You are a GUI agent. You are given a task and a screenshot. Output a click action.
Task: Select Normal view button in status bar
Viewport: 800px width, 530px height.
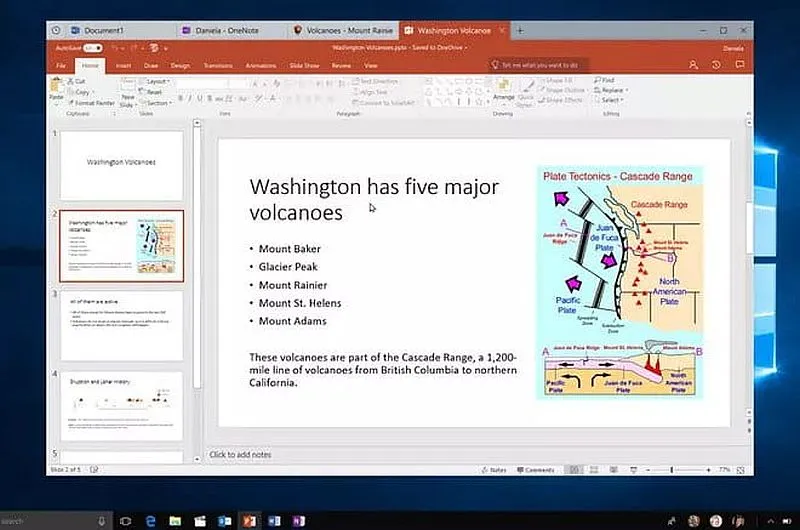pos(574,470)
